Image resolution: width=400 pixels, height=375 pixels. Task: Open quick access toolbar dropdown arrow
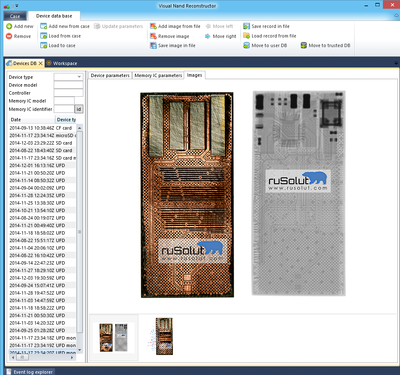17,6
